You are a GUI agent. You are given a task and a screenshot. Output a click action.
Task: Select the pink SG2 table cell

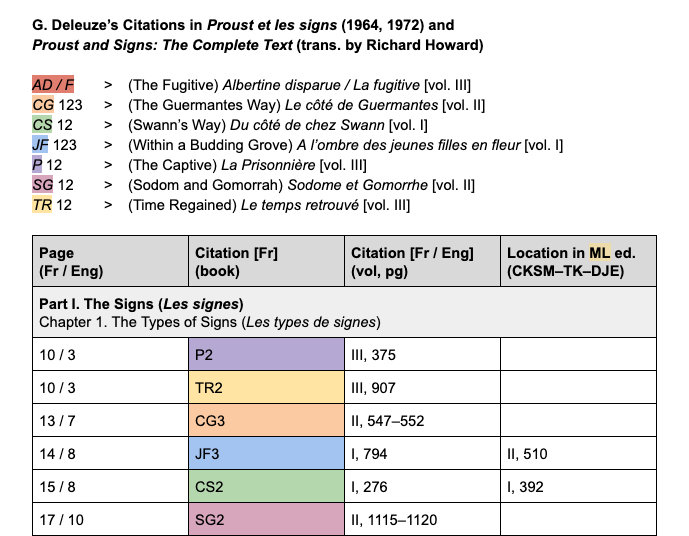pyautogui.click(x=266, y=519)
